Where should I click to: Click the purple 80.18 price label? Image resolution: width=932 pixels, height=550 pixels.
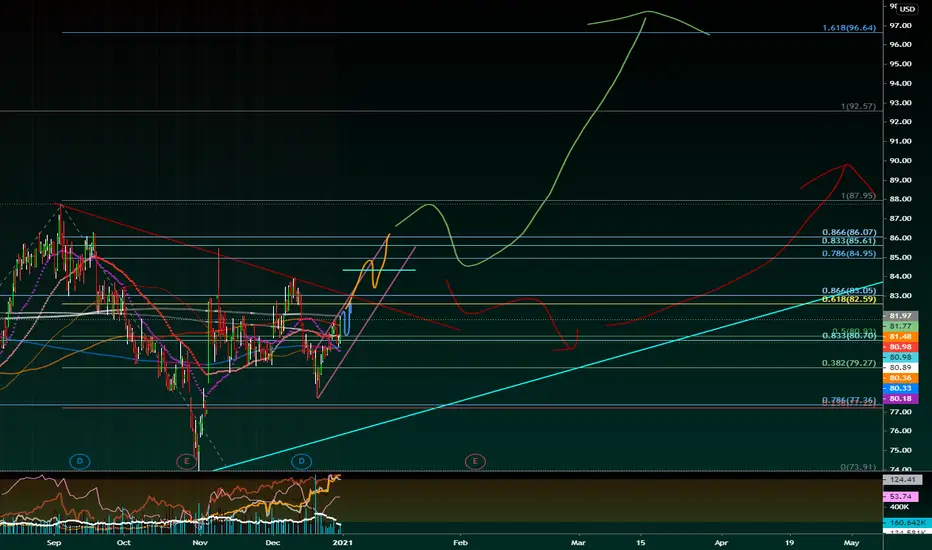point(900,398)
